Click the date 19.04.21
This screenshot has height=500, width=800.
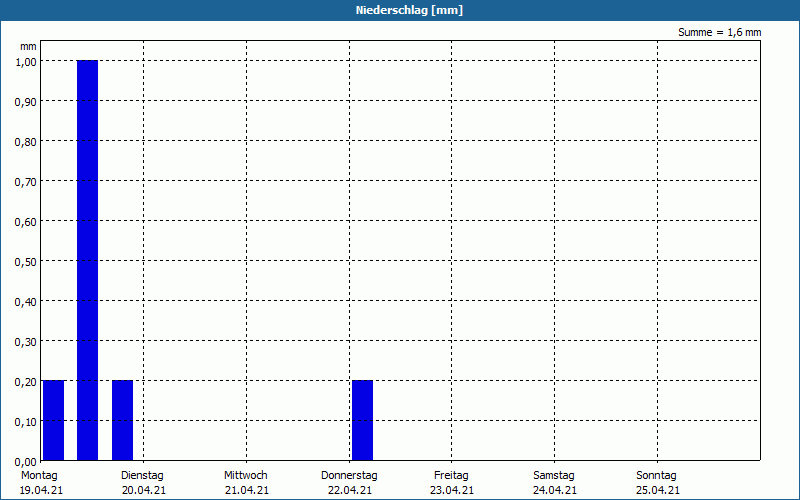[41, 491]
